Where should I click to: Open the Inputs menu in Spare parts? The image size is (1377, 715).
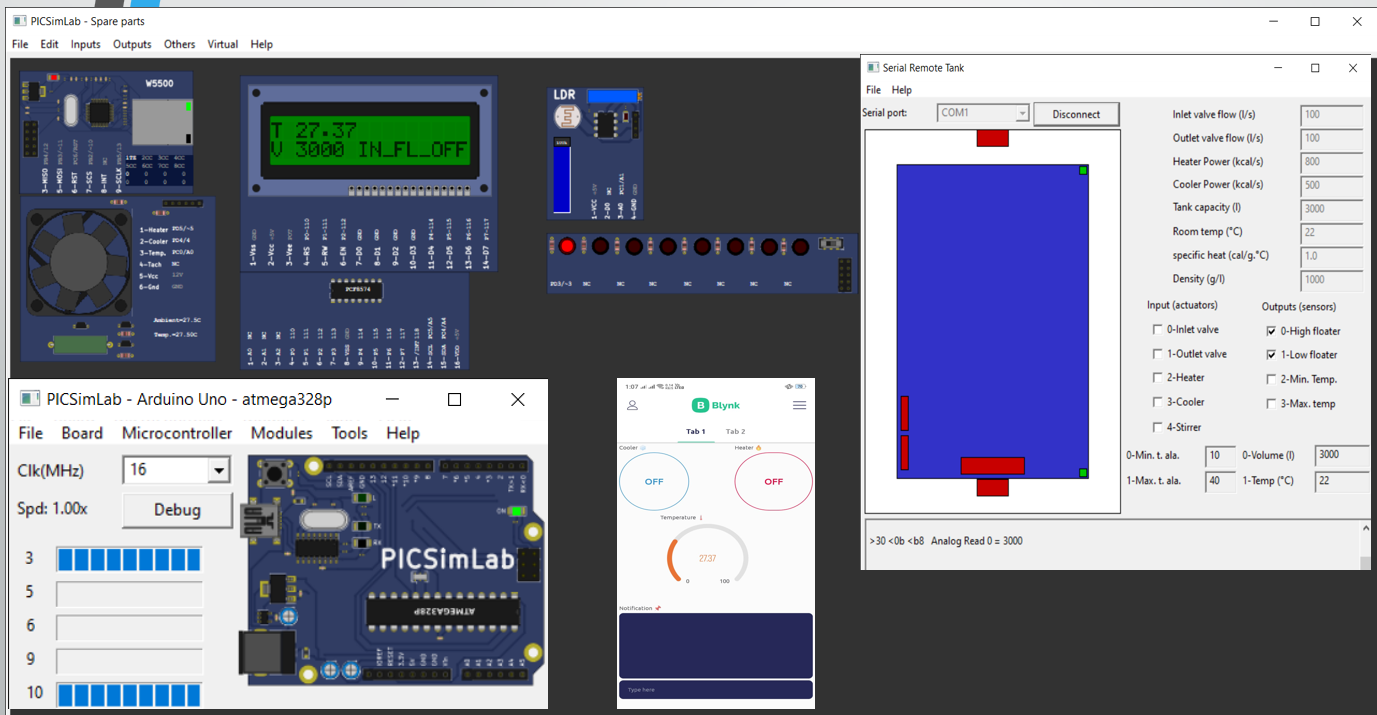tap(85, 44)
